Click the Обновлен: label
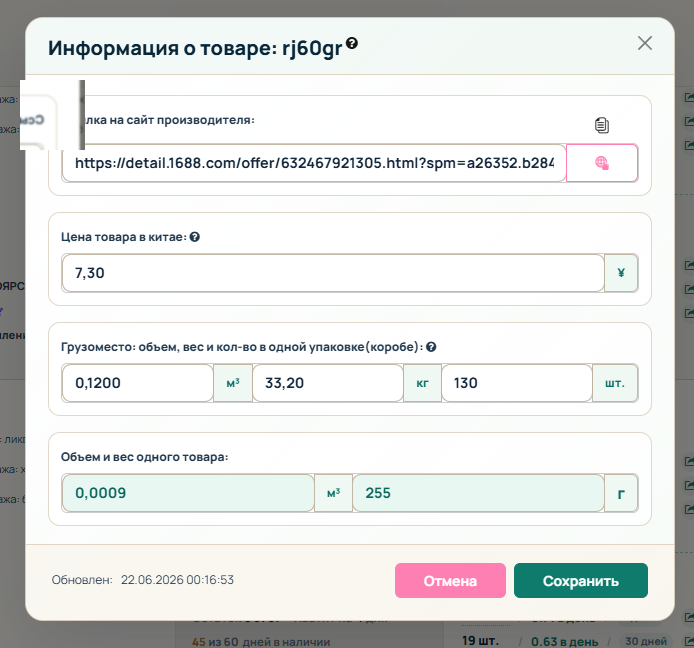This screenshot has width=694, height=648. (x=82, y=580)
